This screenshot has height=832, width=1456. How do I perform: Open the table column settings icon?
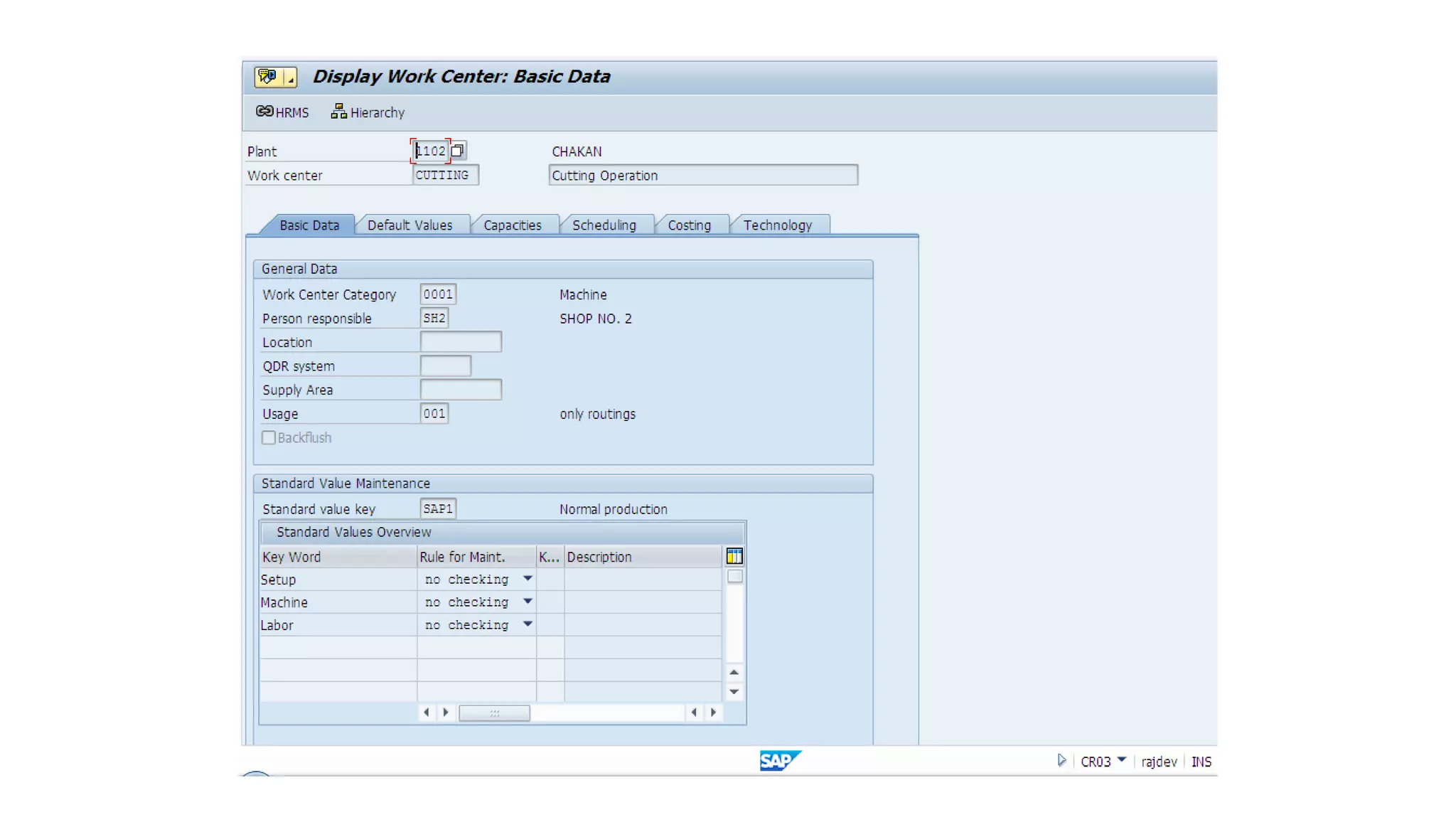(x=734, y=556)
